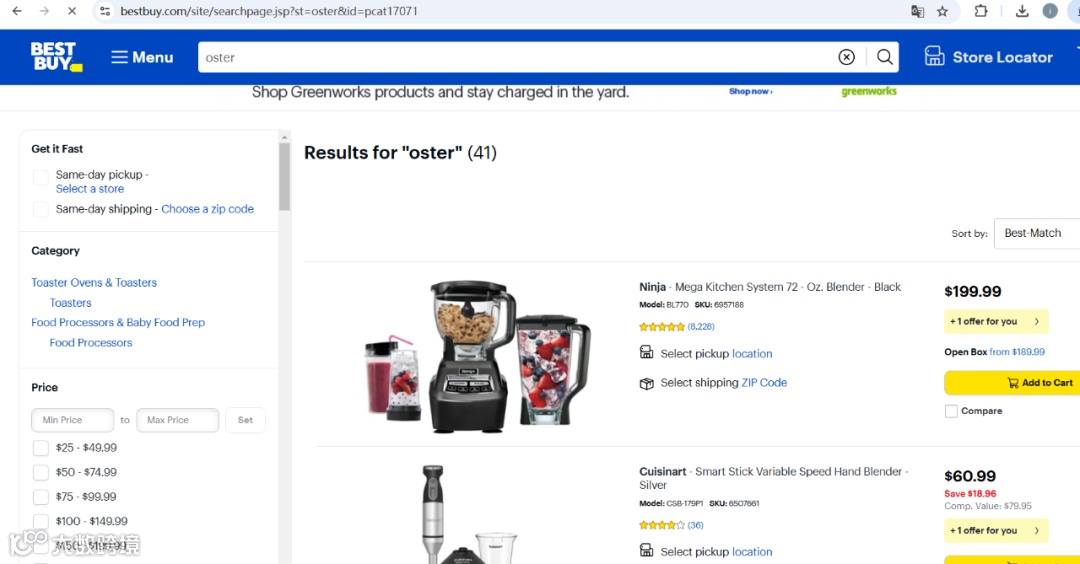The image size is (1080, 564).
Task: Click the translate page icon in address bar
Action: click(x=917, y=11)
